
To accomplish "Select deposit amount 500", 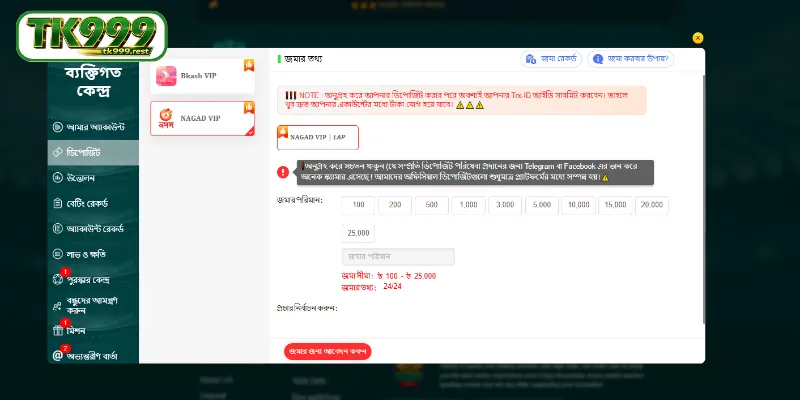I will coord(432,205).
